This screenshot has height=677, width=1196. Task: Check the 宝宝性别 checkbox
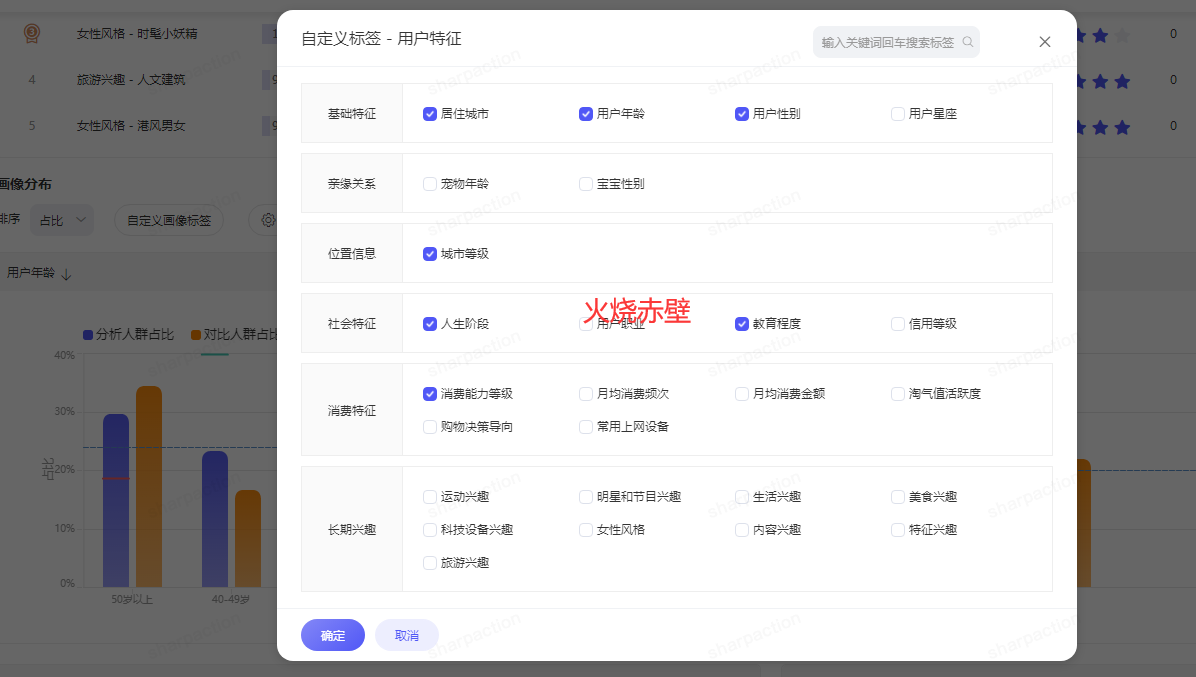coord(586,184)
